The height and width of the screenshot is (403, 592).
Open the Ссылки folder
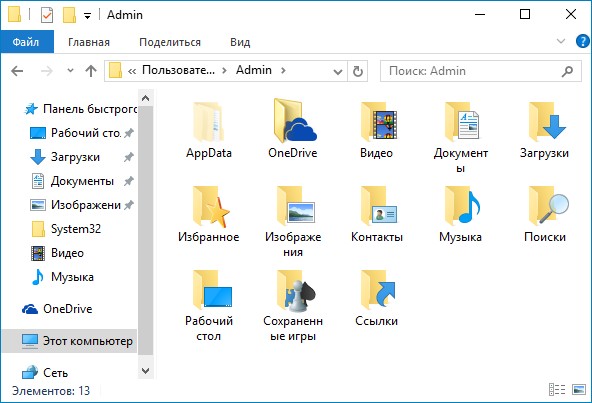pos(376,298)
